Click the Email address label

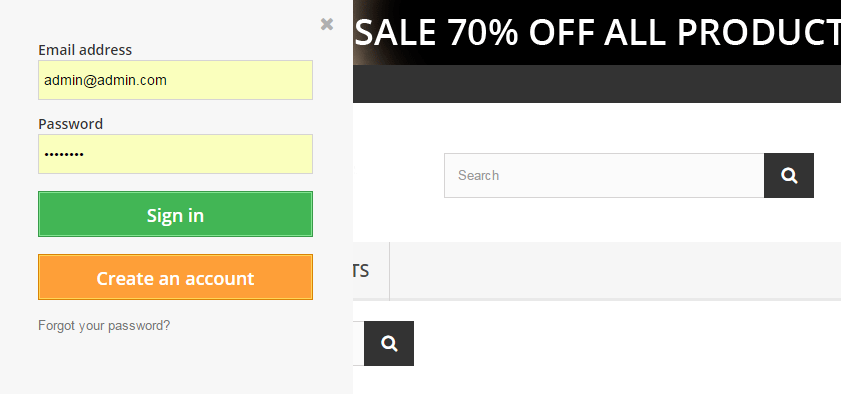(x=85, y=50)
